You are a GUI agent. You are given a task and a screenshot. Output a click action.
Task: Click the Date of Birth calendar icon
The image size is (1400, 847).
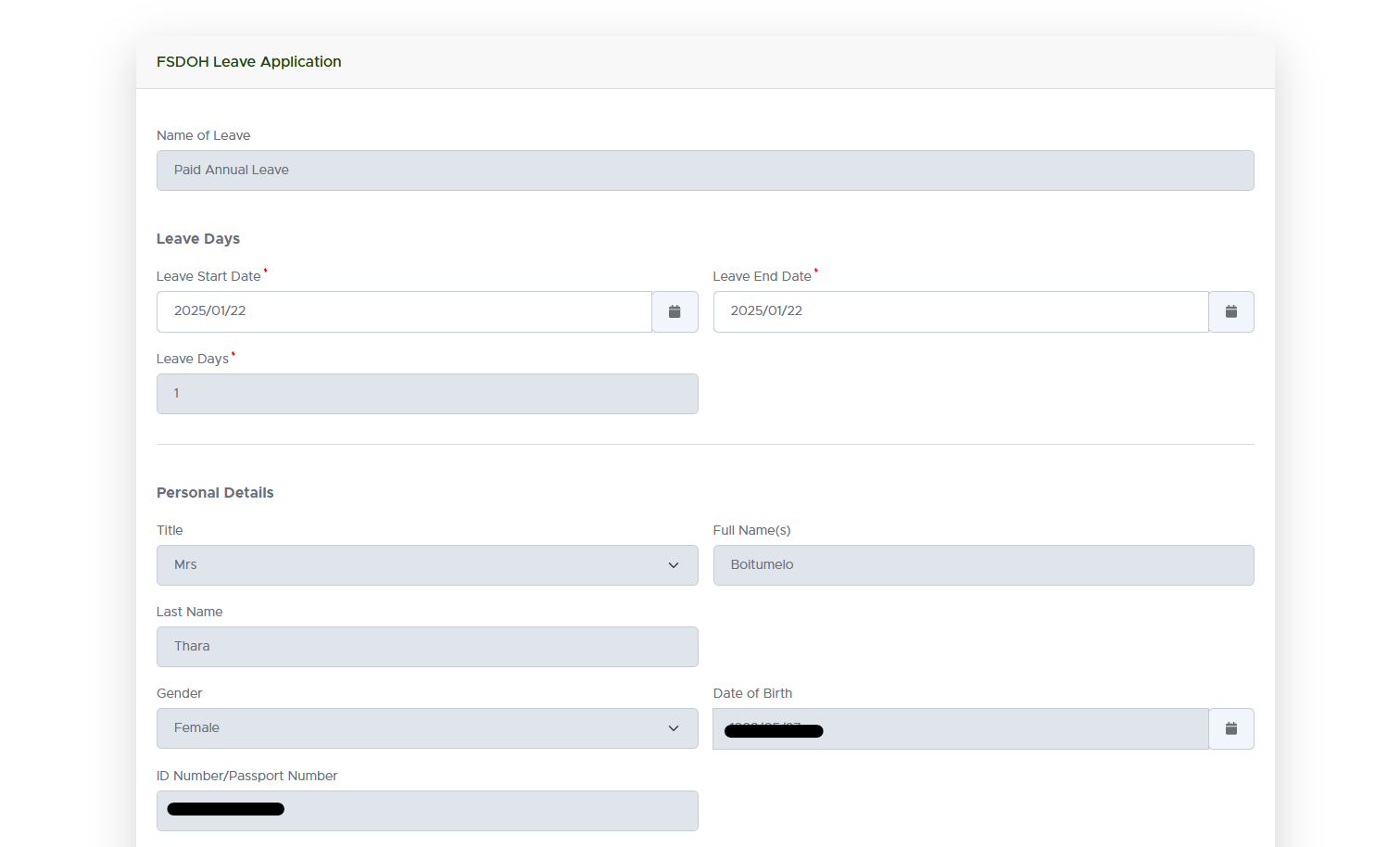[x=1230, y=728]
